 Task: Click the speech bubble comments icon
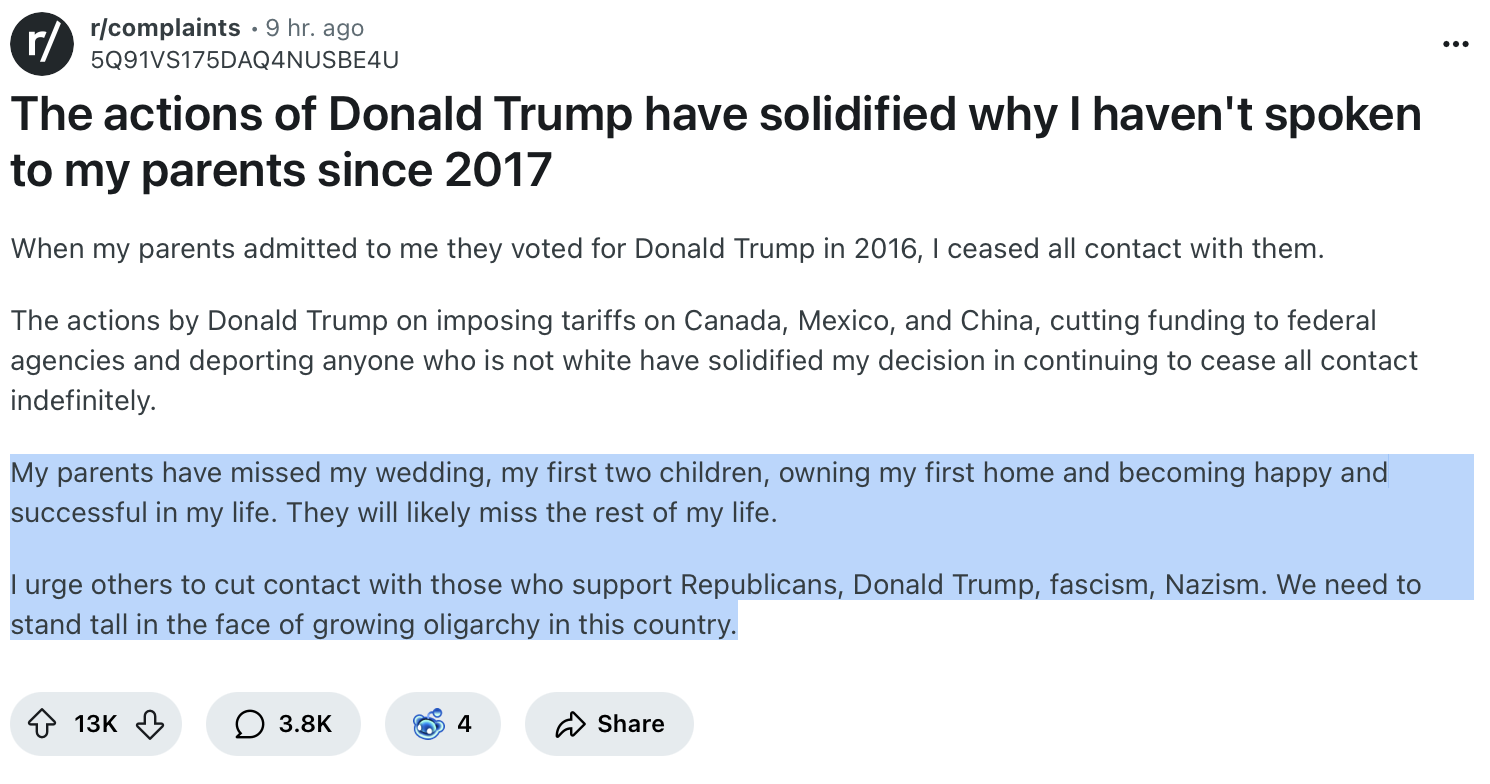click(250, 723)
